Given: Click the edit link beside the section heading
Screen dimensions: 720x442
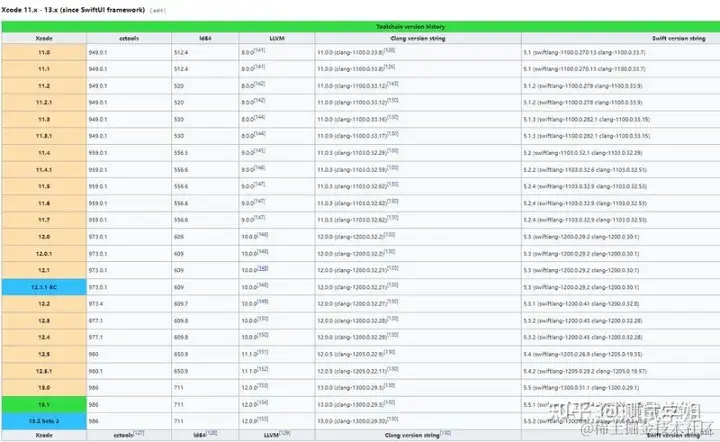Looking at the screenshot, I should tap(158, 10).
